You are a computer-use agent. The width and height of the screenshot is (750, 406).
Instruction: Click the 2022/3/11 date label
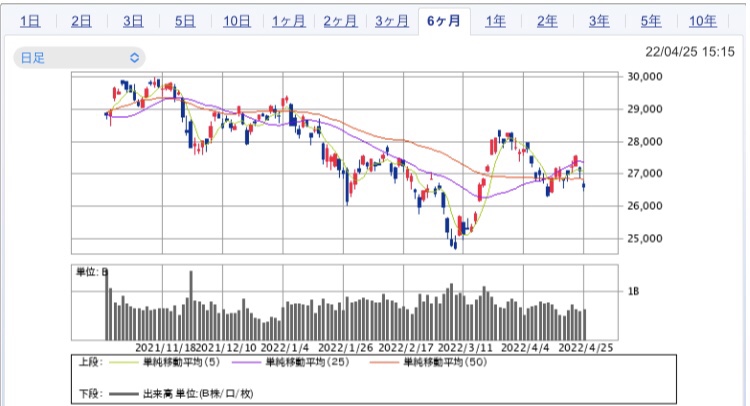pyautogui.click(x=465, y=348)
